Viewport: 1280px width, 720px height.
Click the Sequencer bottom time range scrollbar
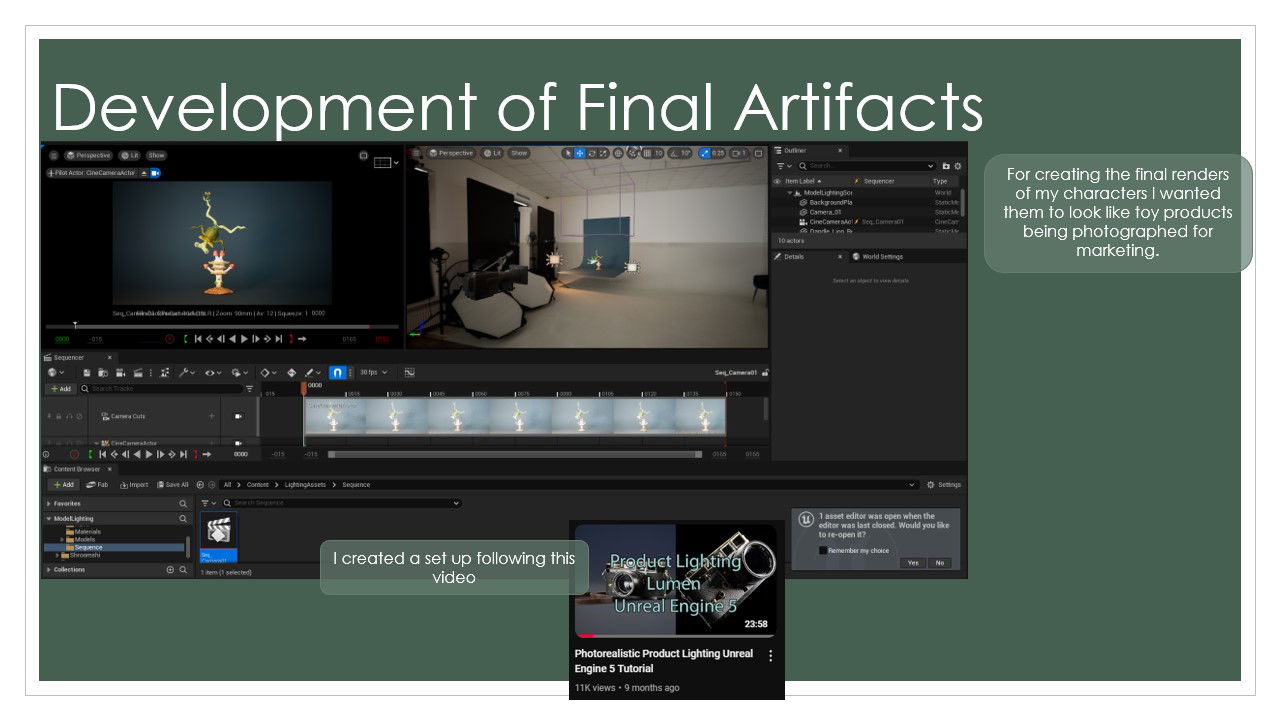[x=514, y=454]
